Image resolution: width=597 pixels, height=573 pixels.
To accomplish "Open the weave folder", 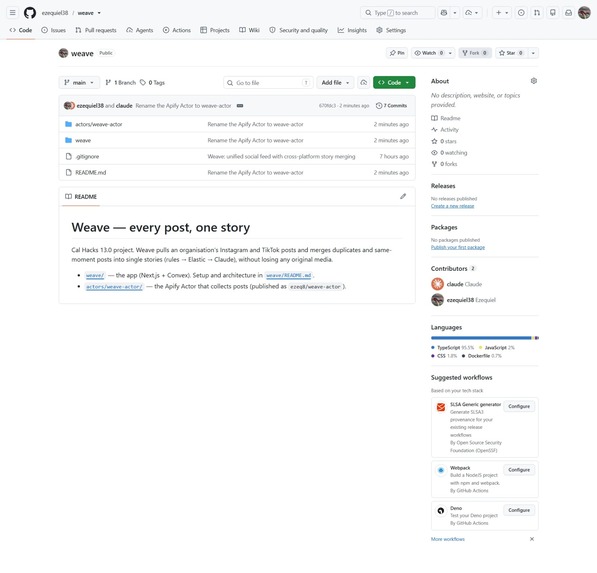I will click(x=83, y=140).
